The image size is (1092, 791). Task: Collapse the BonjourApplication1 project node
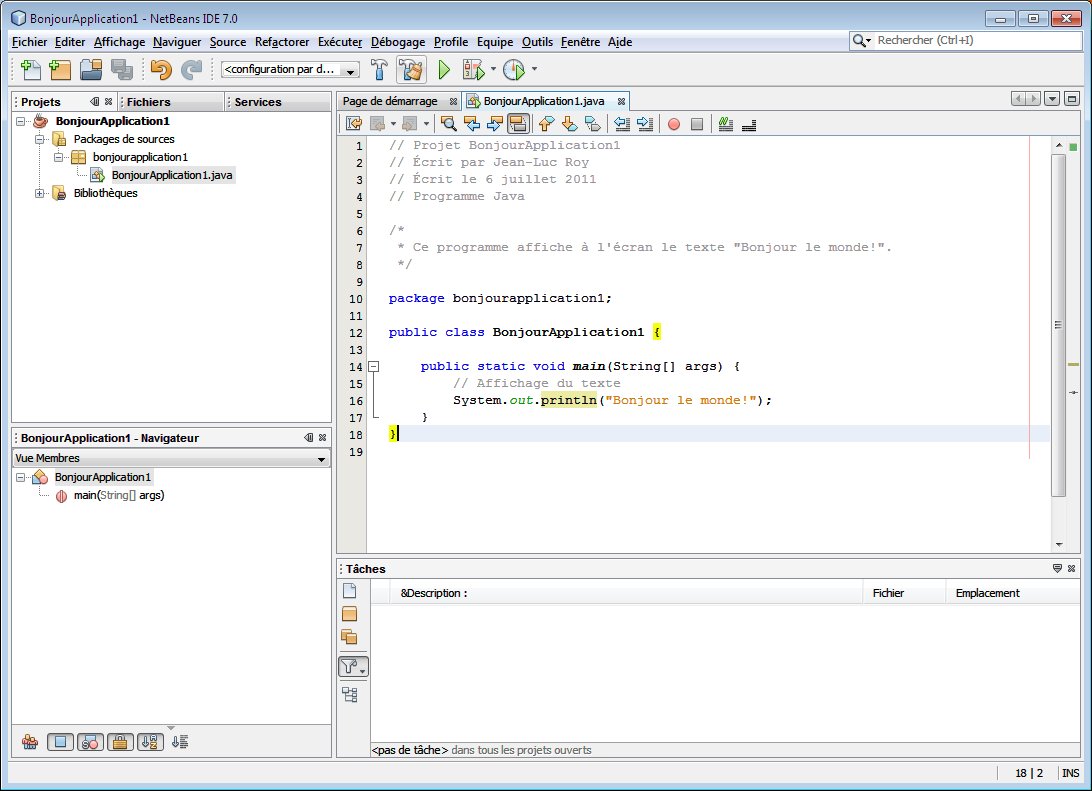coord(21,121)
